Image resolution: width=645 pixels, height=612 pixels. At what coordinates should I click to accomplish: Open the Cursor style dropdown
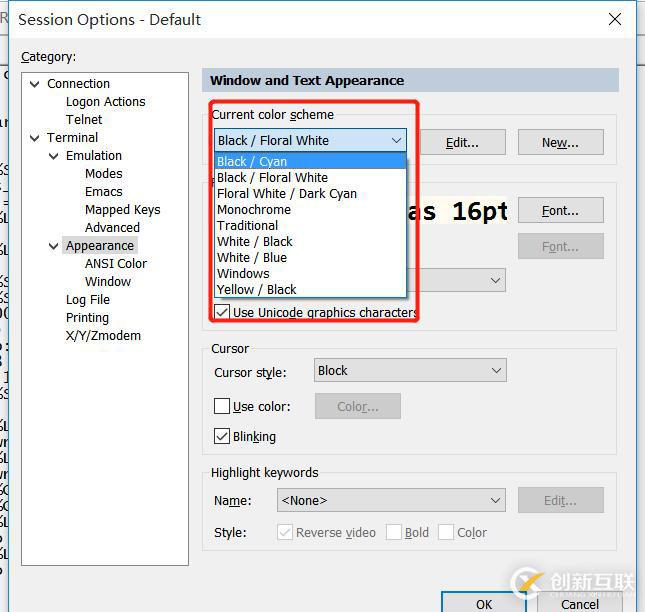[x=410, y=370]
